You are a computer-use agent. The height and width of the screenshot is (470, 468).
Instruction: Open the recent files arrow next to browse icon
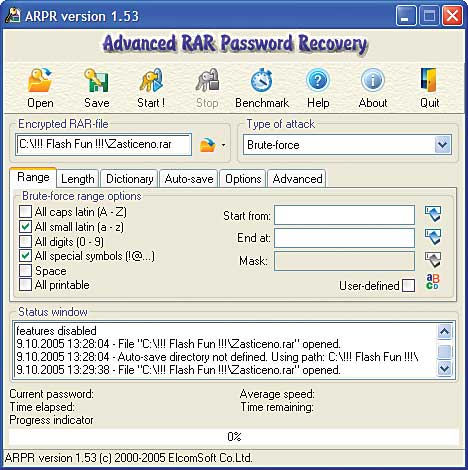[223, 145]
